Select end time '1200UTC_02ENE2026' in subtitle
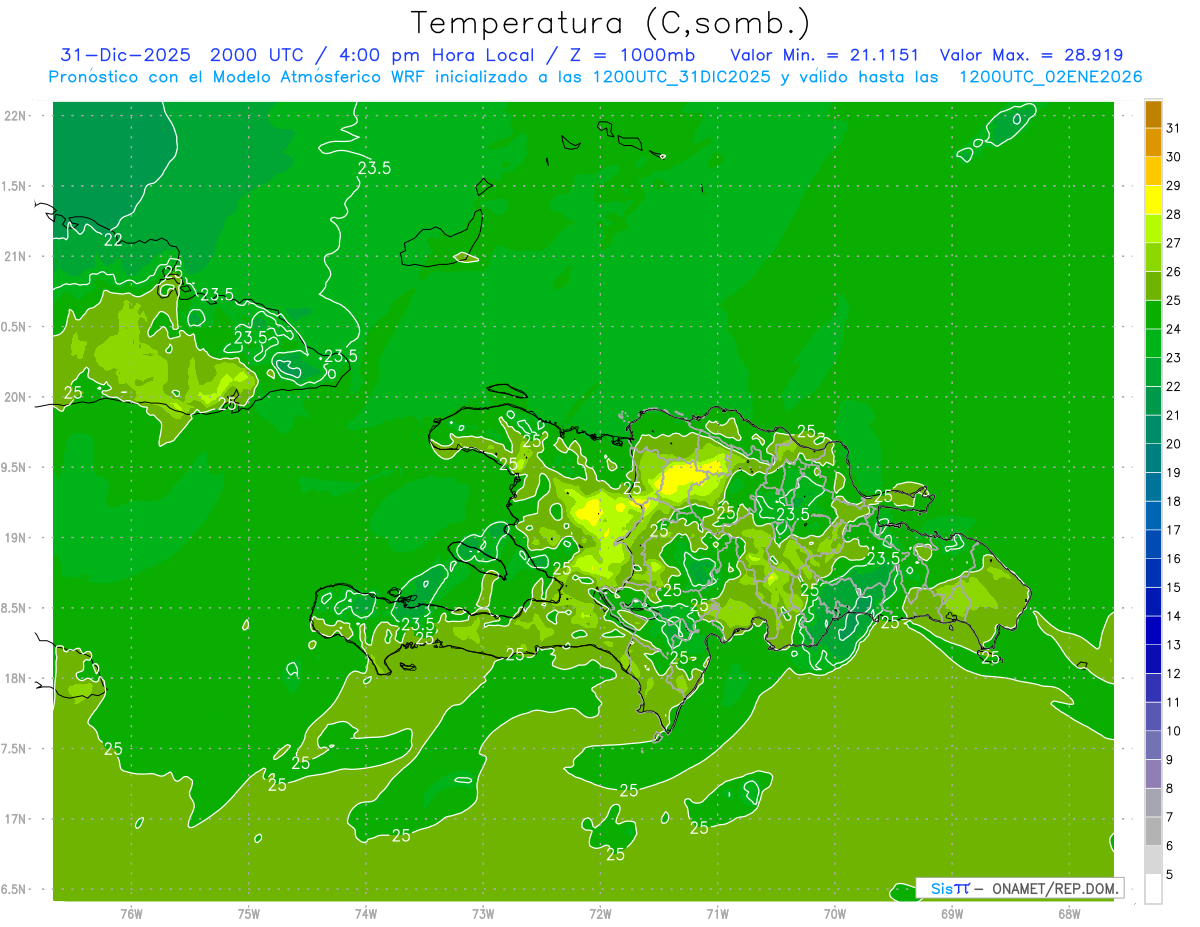Screen dimensions: 1200x927 click(x=1050, y=77)
